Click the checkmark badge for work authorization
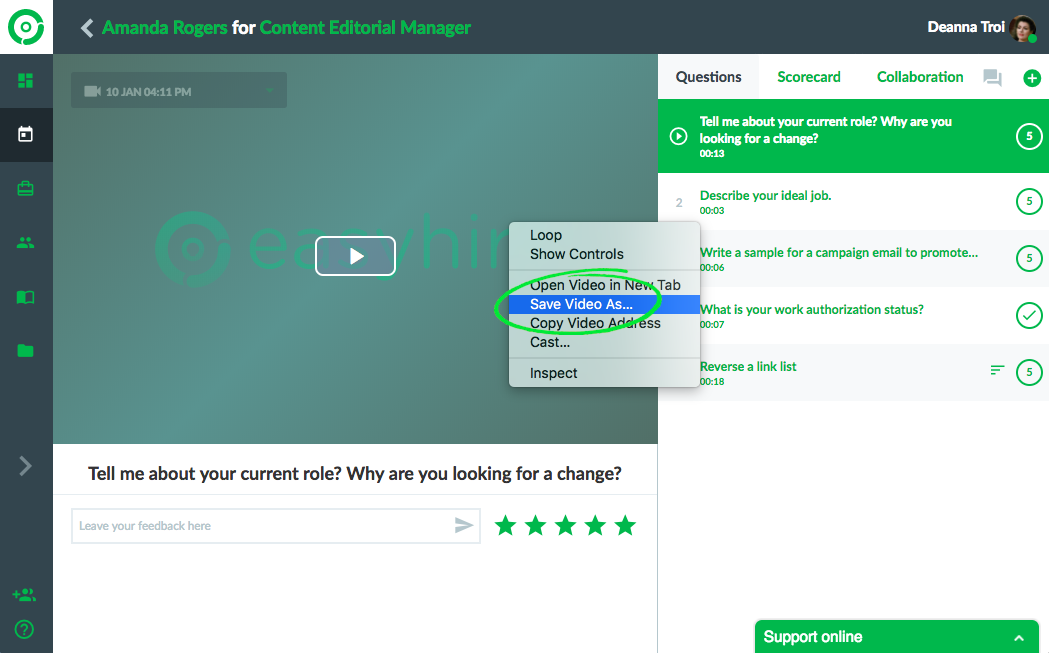Viewport: 1049px width, 653px height. click(1029, 315)
